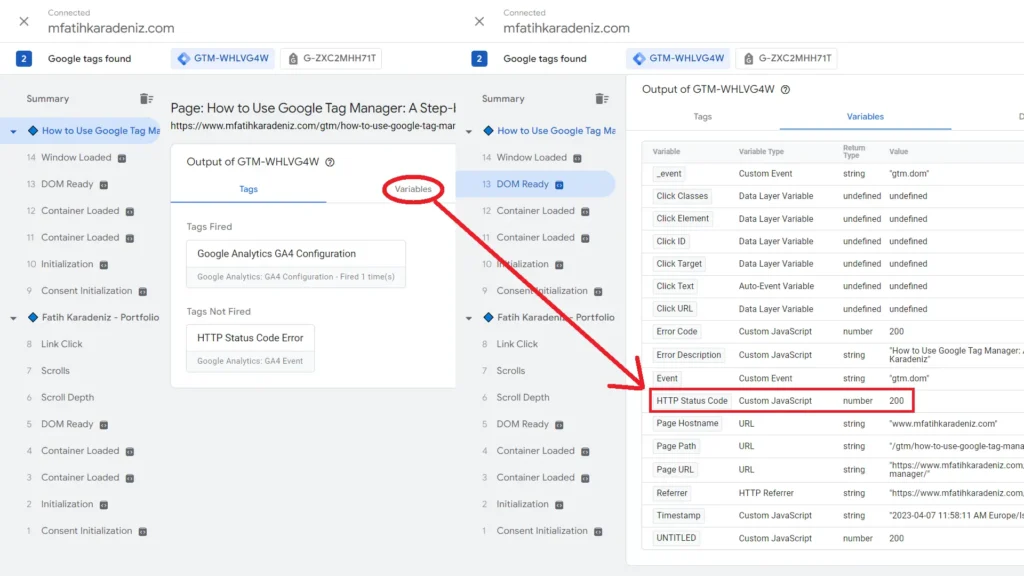Select the GTM-WHLVG4W Tag Manager container pill
The image size is (1024, 576).
coord(222,58)
